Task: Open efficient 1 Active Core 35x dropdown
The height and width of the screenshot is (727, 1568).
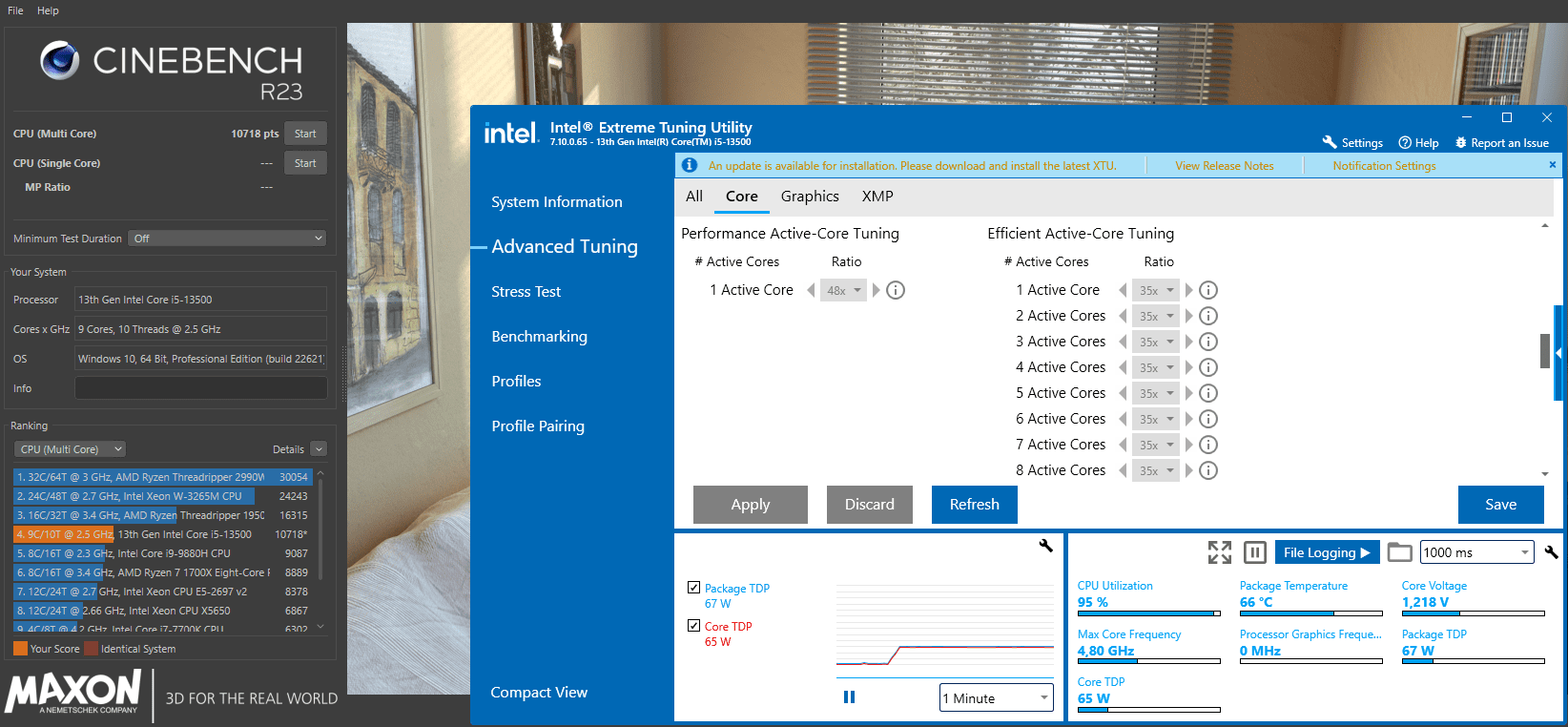Action: [1156, 290]
